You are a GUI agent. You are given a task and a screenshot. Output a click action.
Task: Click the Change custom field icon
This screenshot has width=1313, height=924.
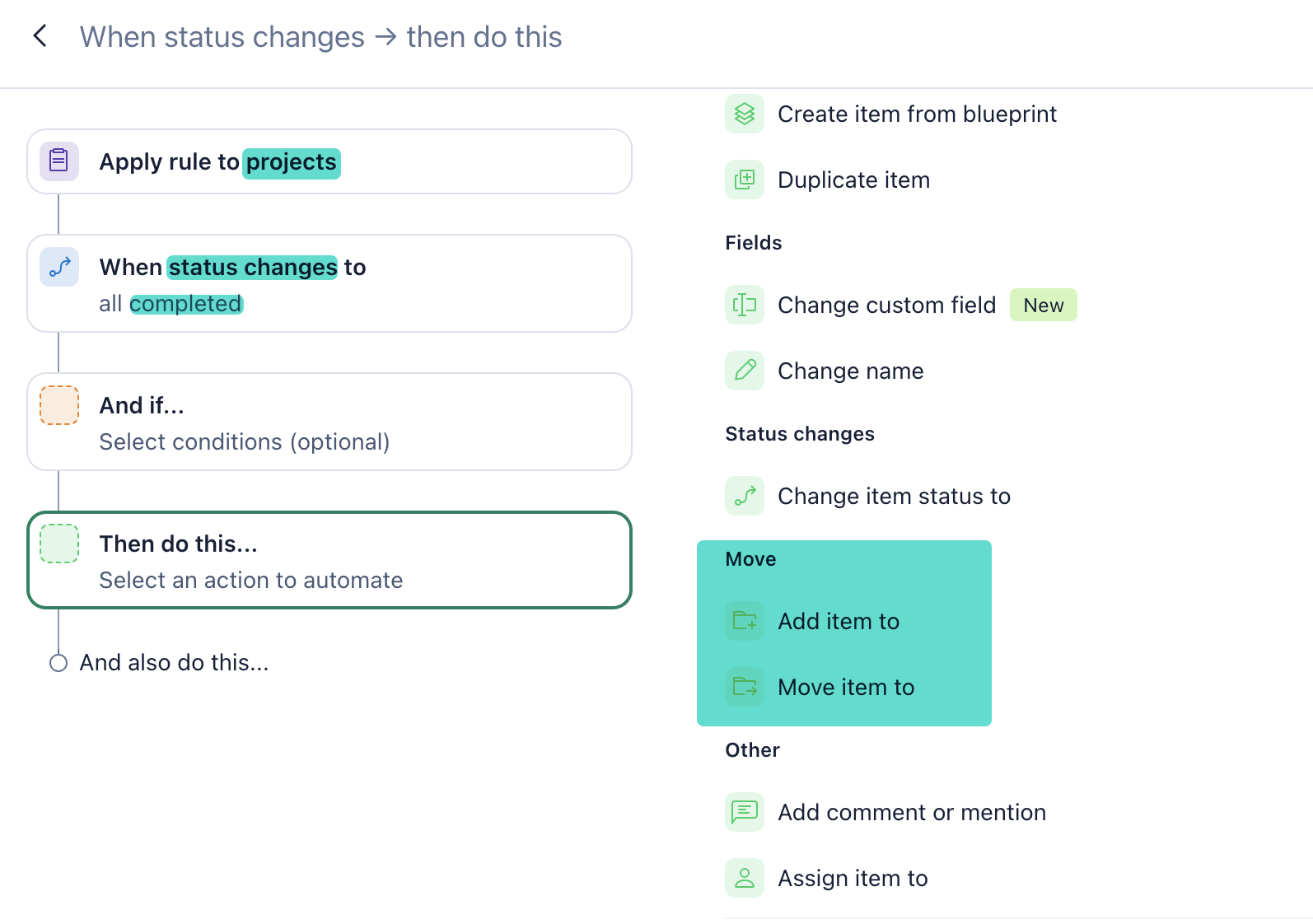[745, 305]
